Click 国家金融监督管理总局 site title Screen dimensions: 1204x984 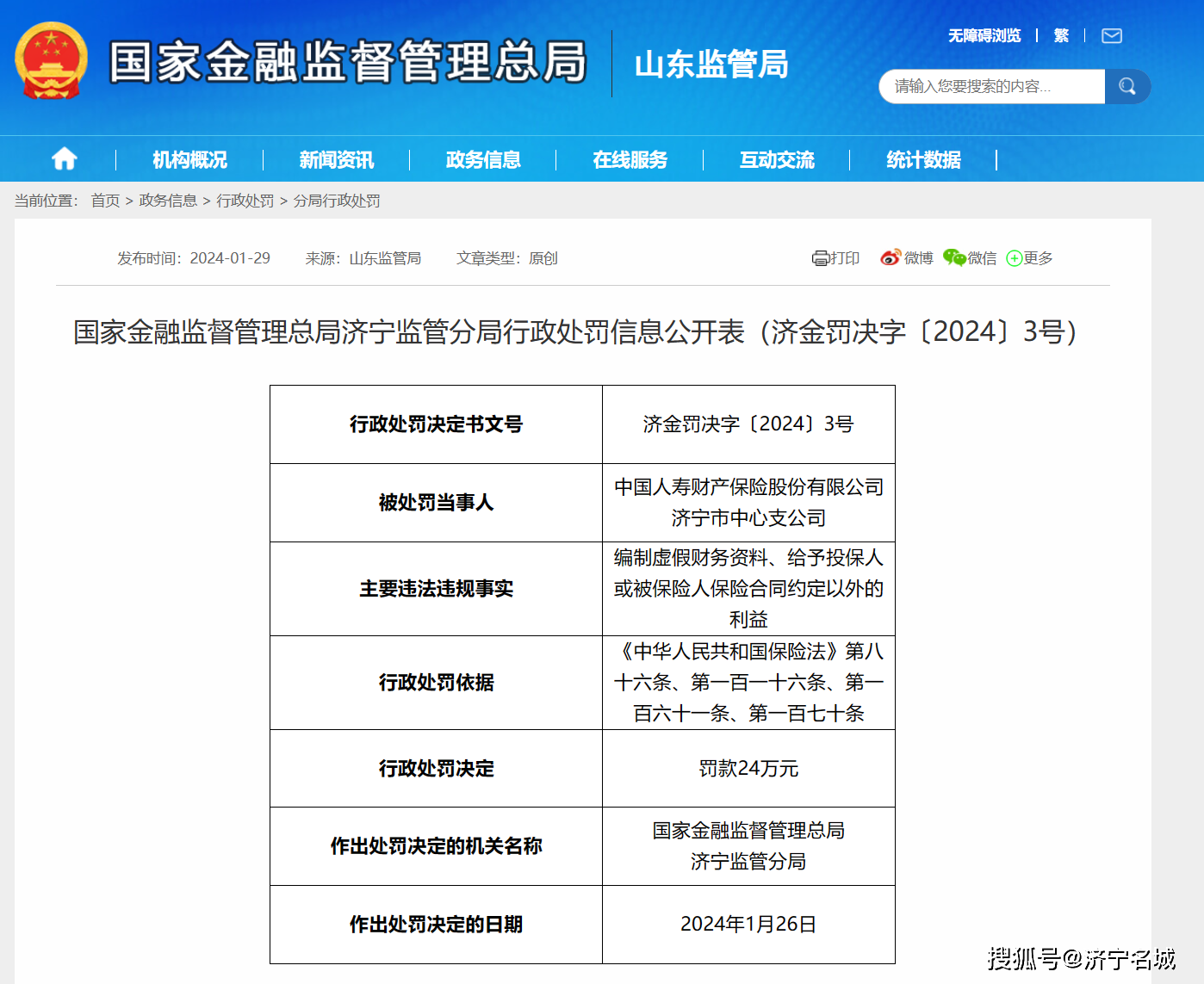click(348, 62)
